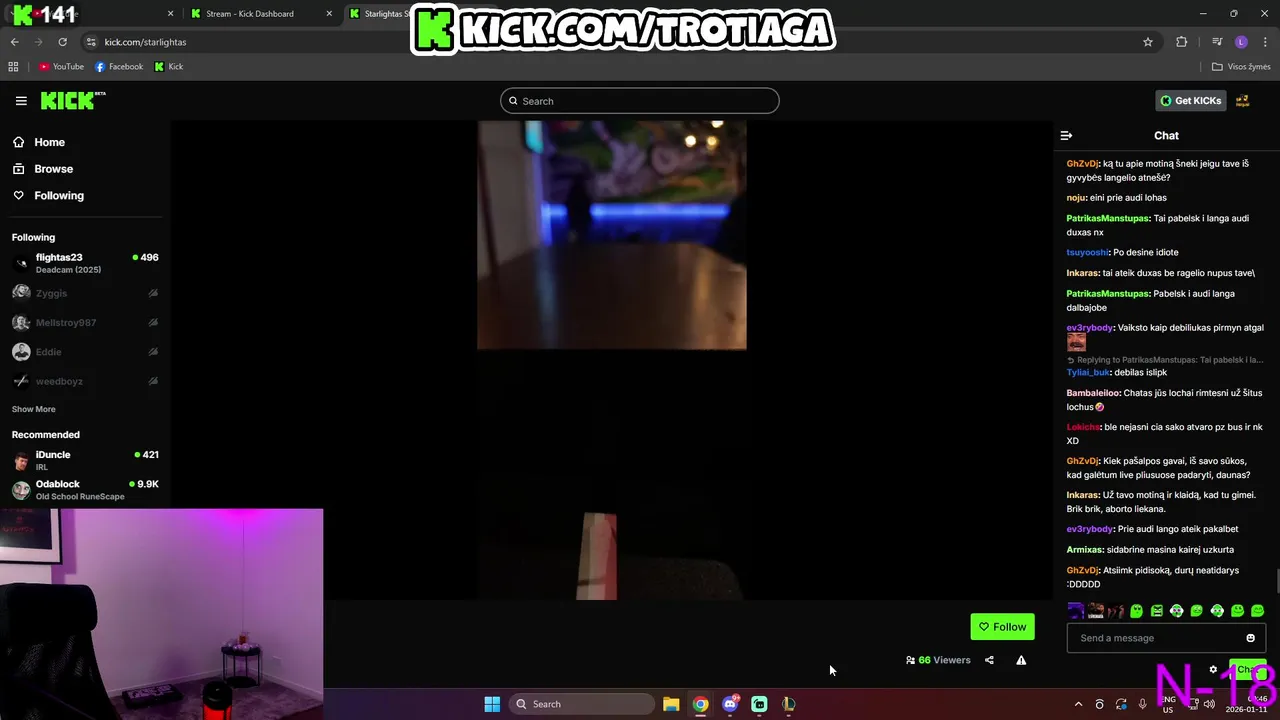
Task: Open File Explorer from taskbar
Action: 671,704
